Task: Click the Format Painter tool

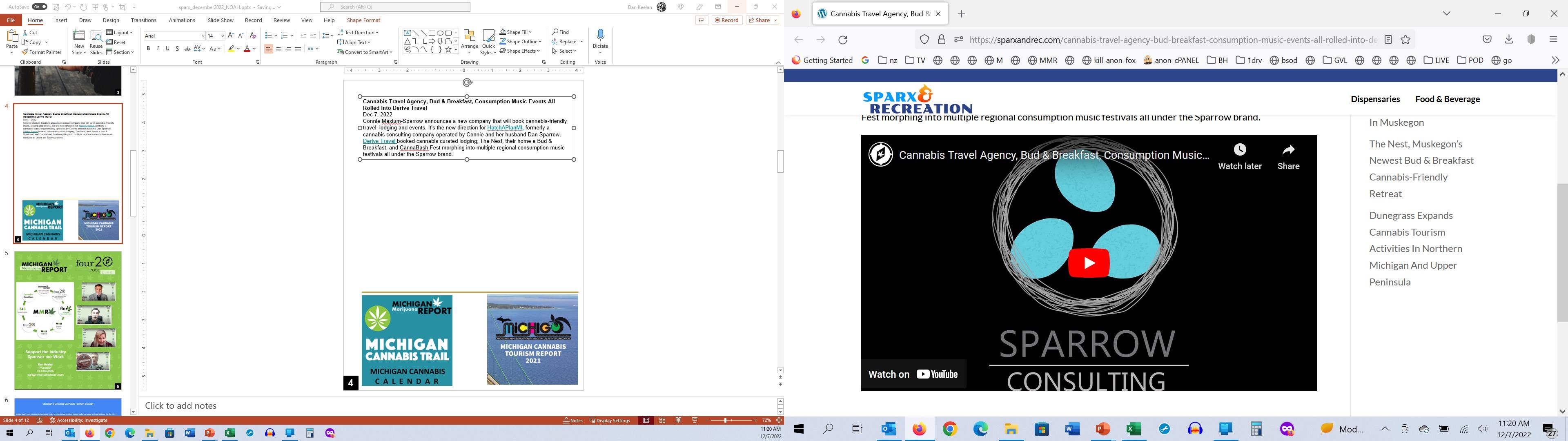Action: coord(41,52)
